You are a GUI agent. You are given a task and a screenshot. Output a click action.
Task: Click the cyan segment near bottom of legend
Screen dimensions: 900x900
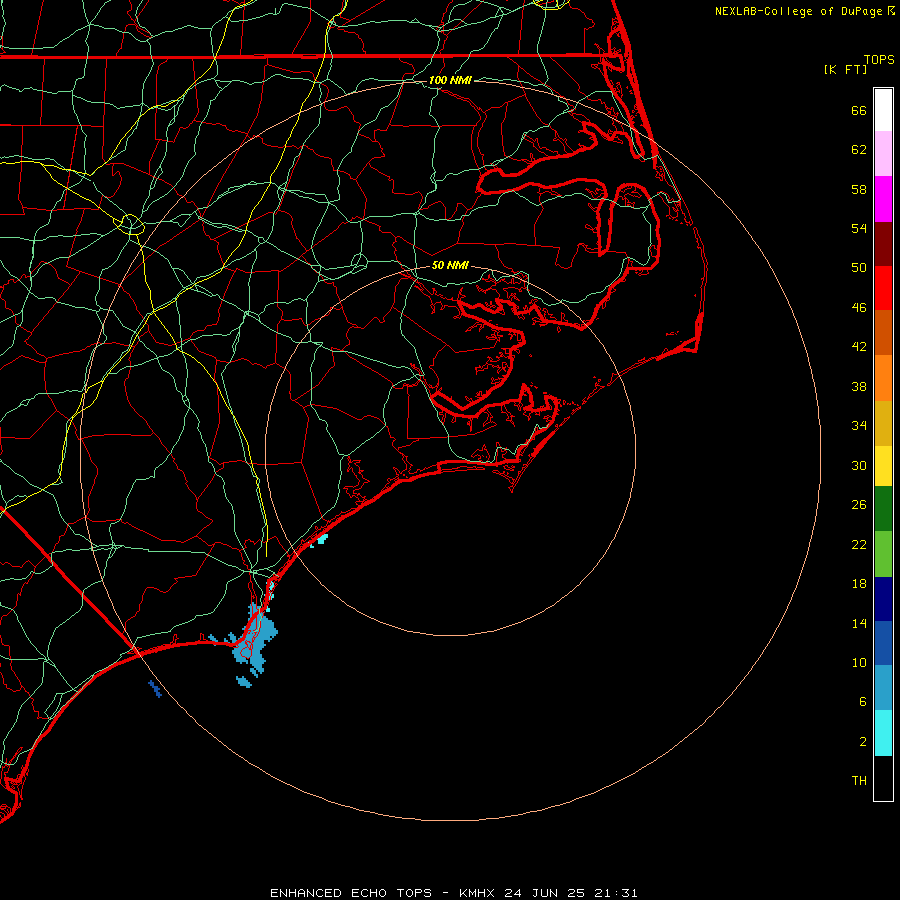point(883,733)
